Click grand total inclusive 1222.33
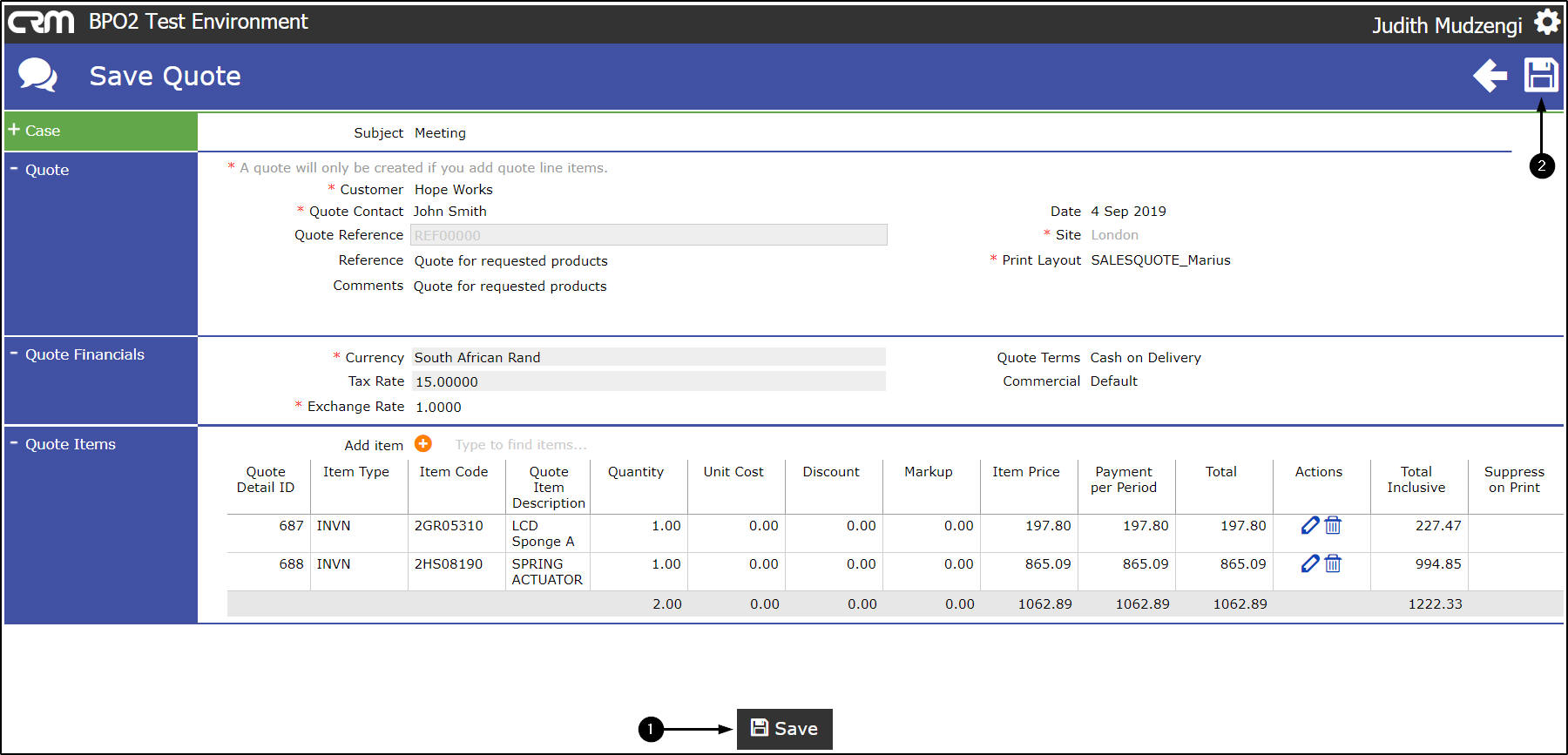This screenshot has height=755, width=1568. click(1436, 604)
